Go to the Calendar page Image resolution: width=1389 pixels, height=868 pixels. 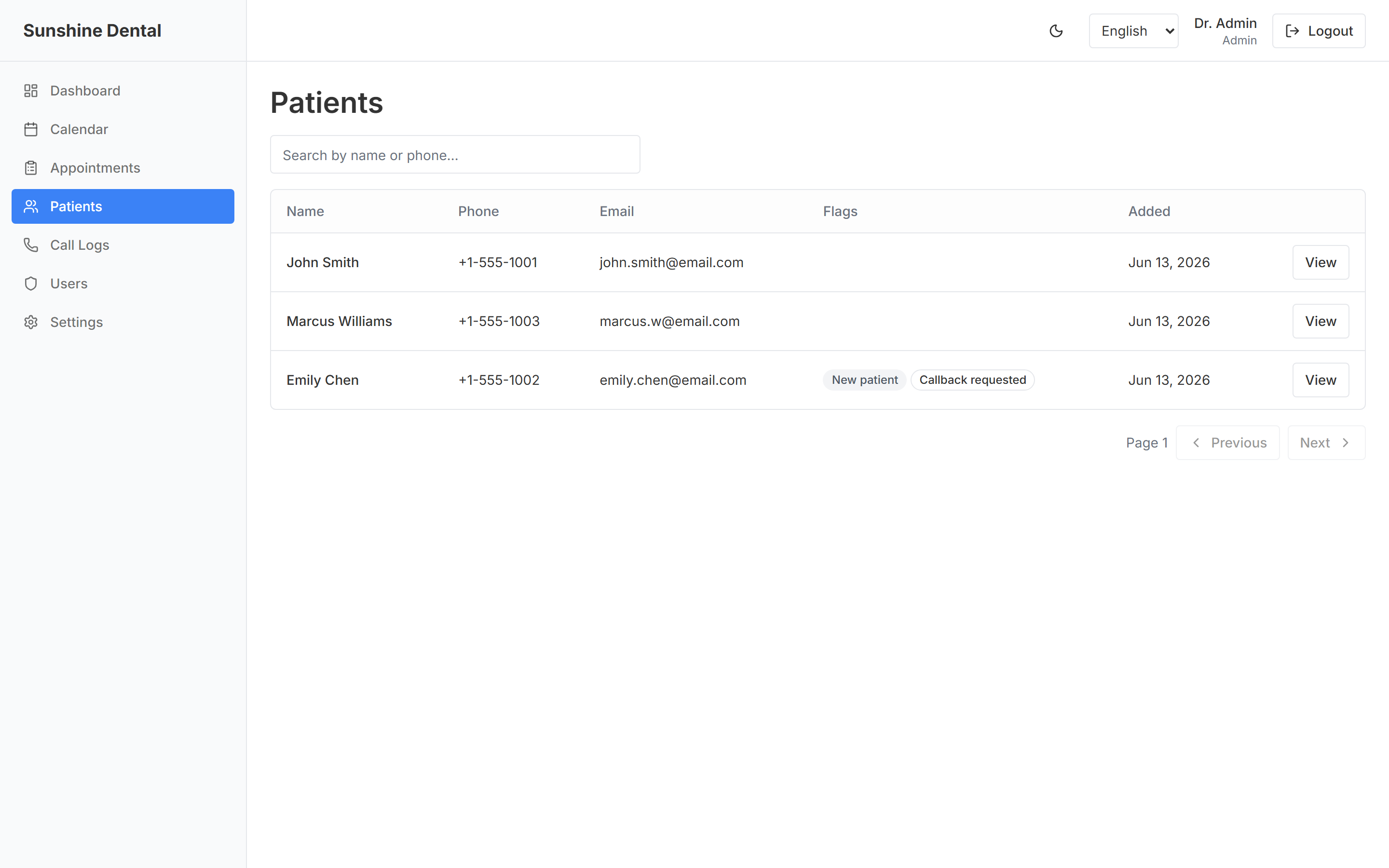(123, 129)
